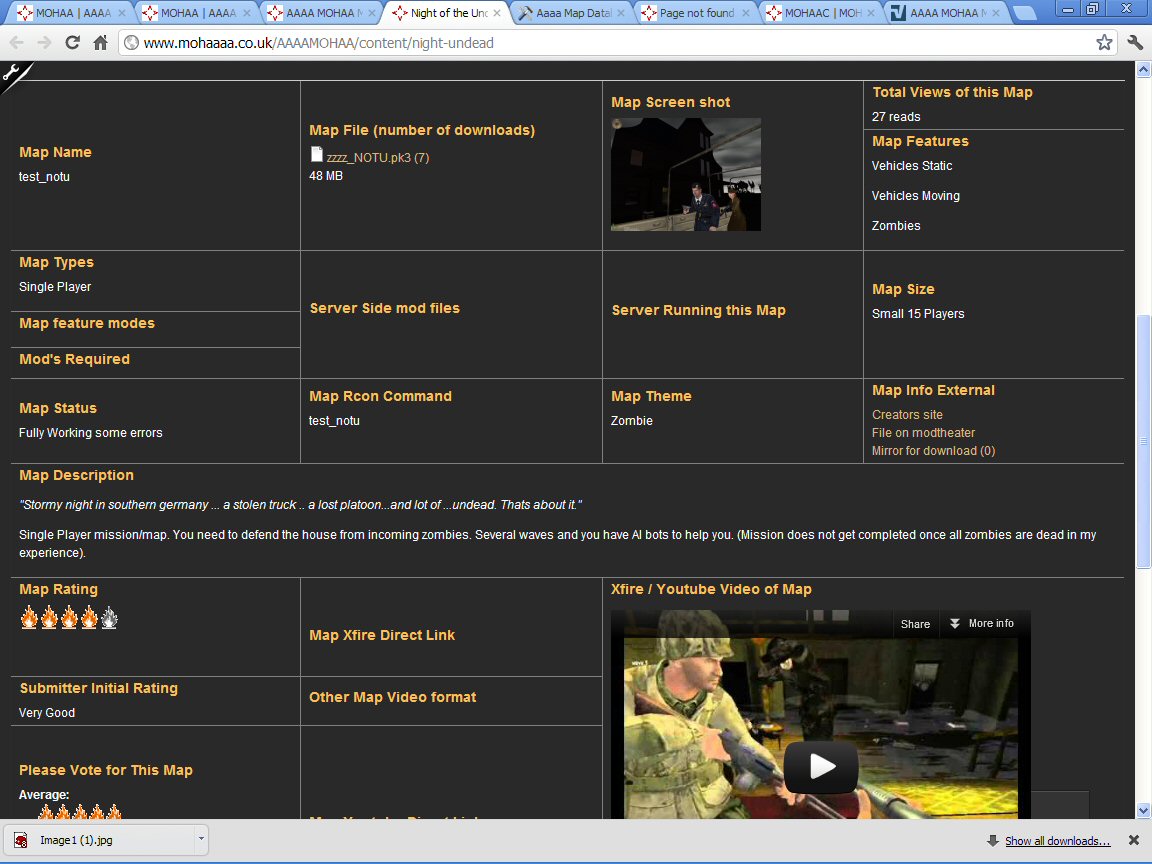The width and height of the screenshot is (1152, 864).
Task: Click the 'Zombies' feature text
Action: (x=896, y=226)
